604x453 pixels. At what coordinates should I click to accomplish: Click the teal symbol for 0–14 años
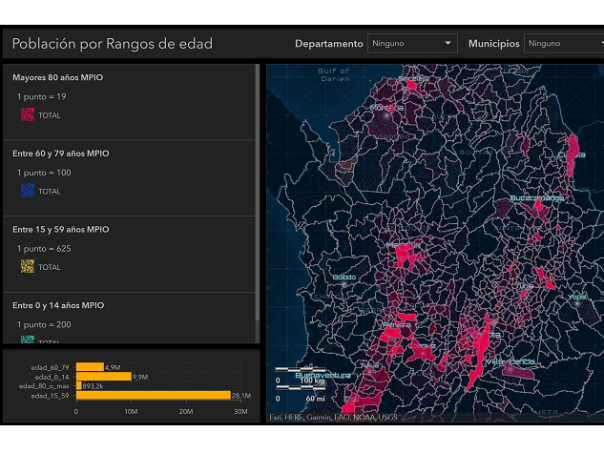click(27, 340)
